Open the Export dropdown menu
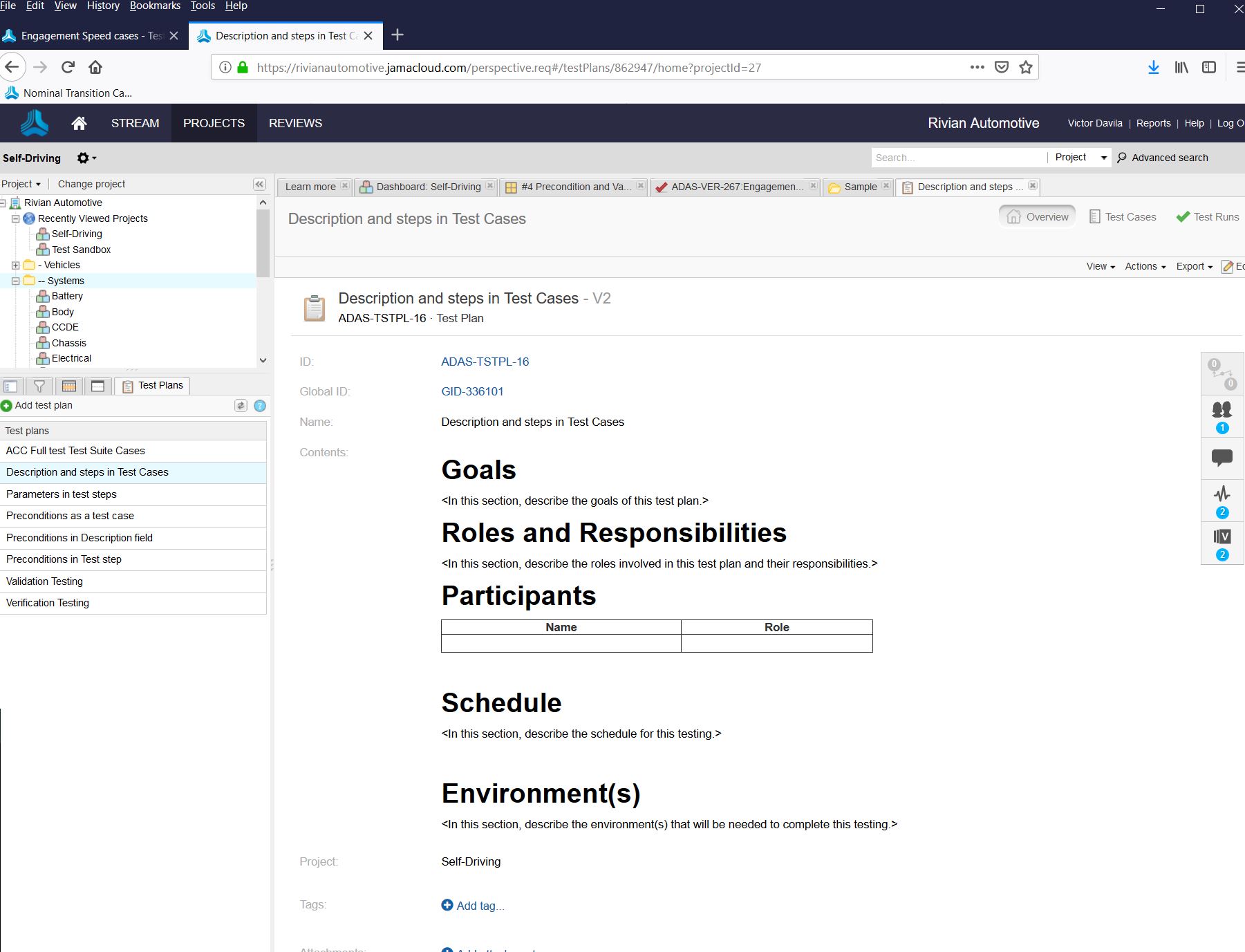This screenshot has width=1245, height=952. 1195,266
